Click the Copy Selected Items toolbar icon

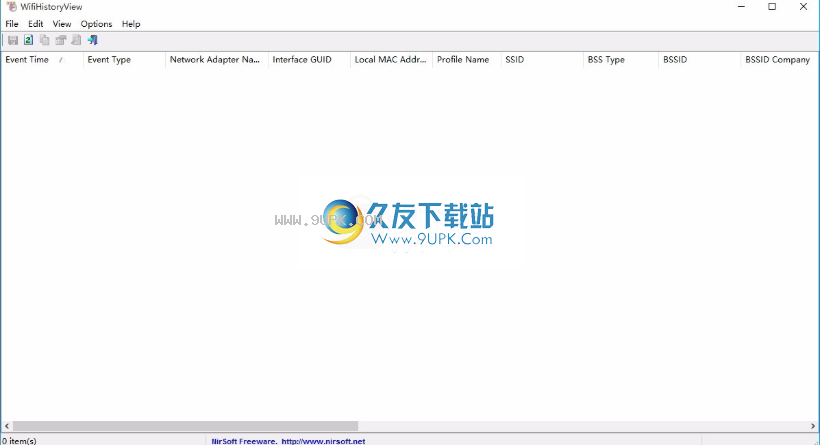point(45,40)
